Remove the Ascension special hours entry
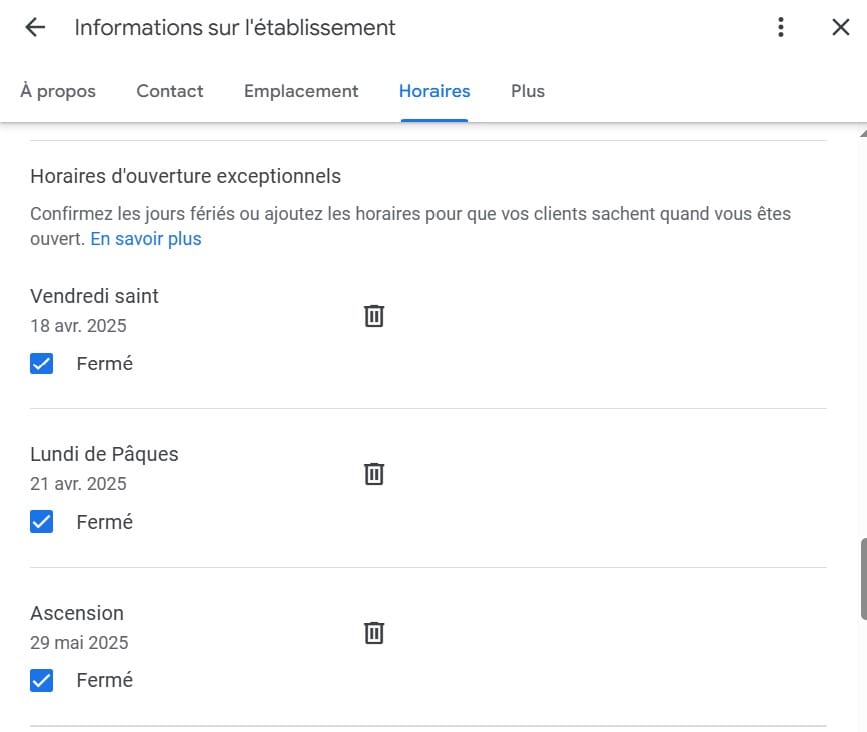This screenshot has height=732, width=867. (x=374, y=632)
